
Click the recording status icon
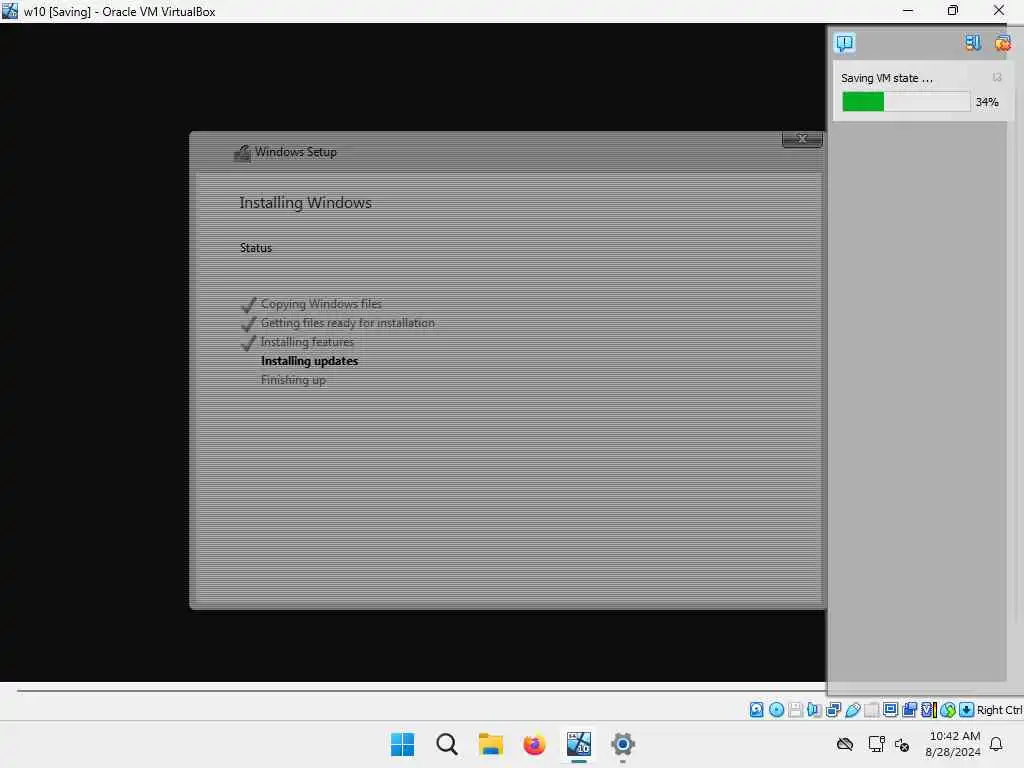coord(909,710)
